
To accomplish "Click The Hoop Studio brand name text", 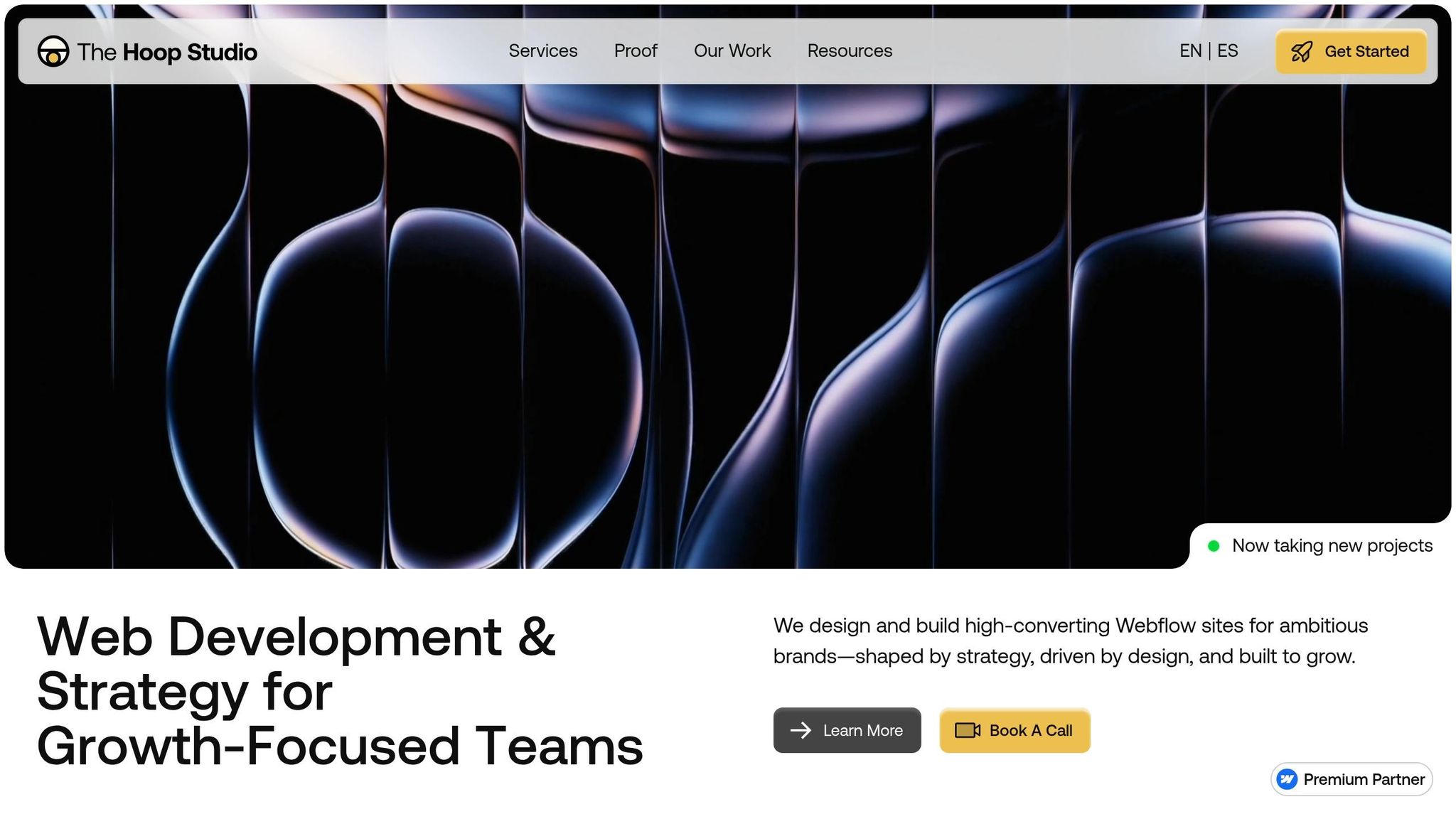I will [x=167, y=52].
